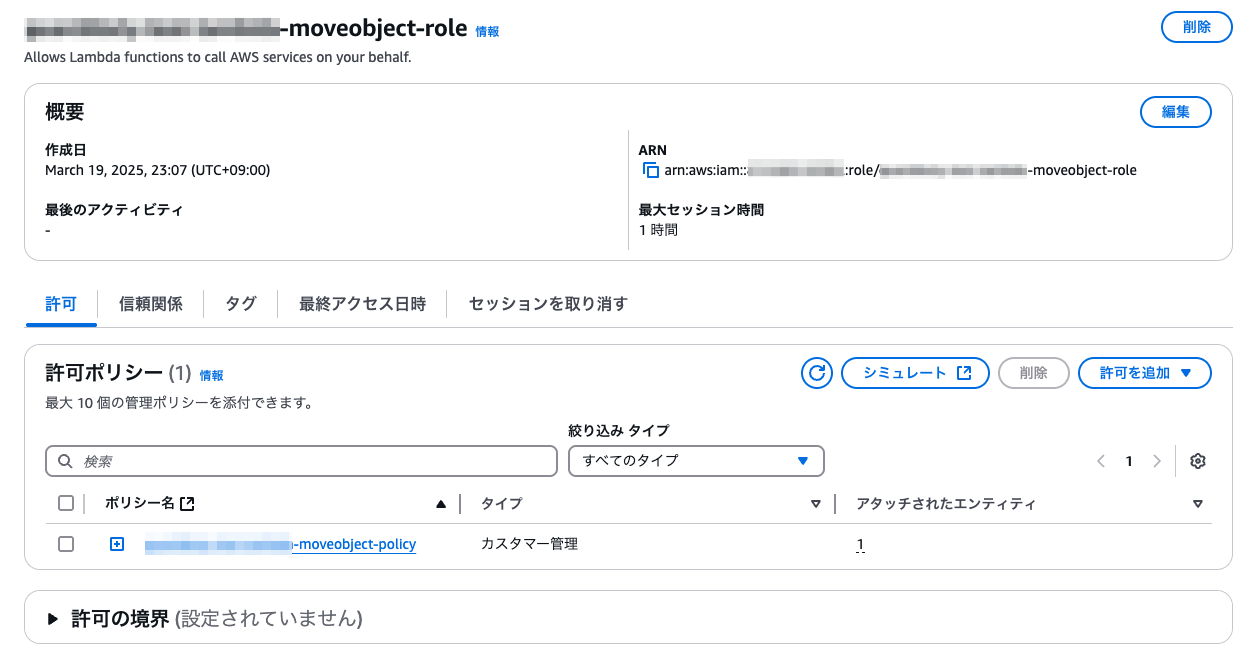Switch to the 信頼関係 tab
The image size is (1239, 653).
point(151,304)
